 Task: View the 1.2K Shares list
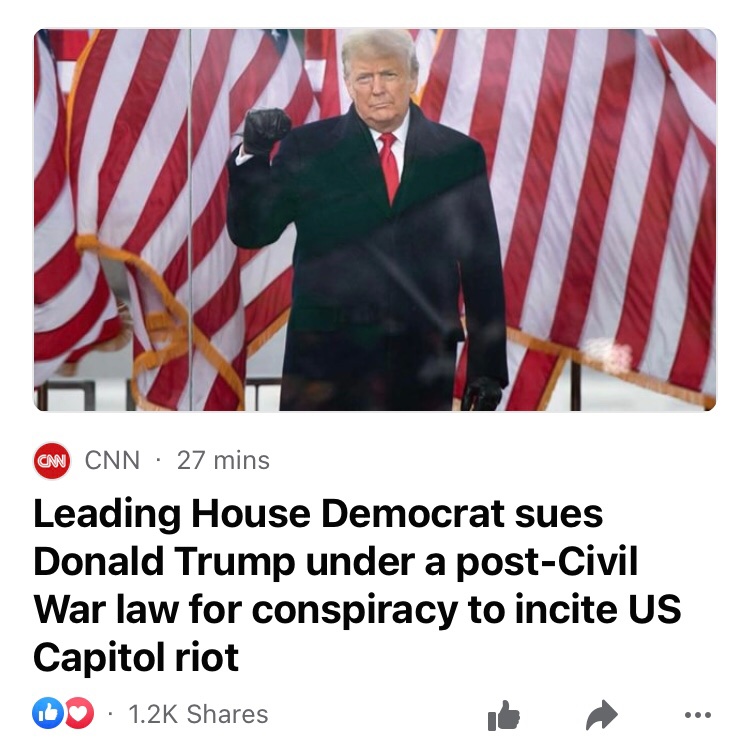click(x=198, y=714)
